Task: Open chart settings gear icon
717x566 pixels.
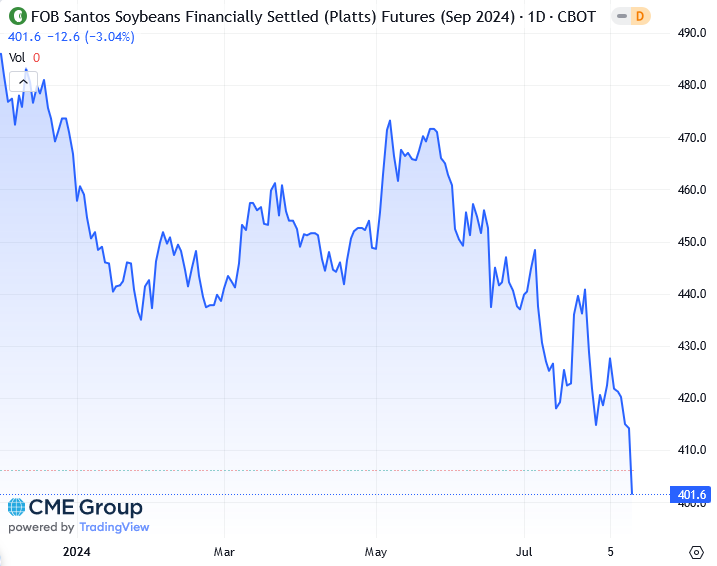Action: pos(697,552)
